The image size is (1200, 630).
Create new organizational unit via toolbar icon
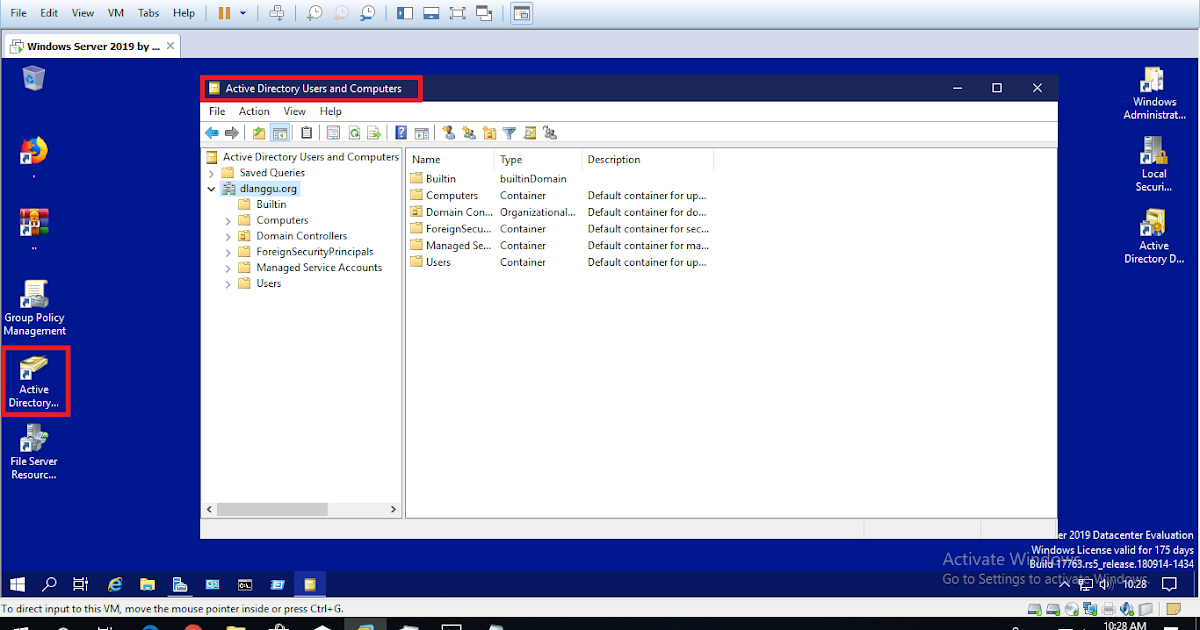tap(489, 133)
